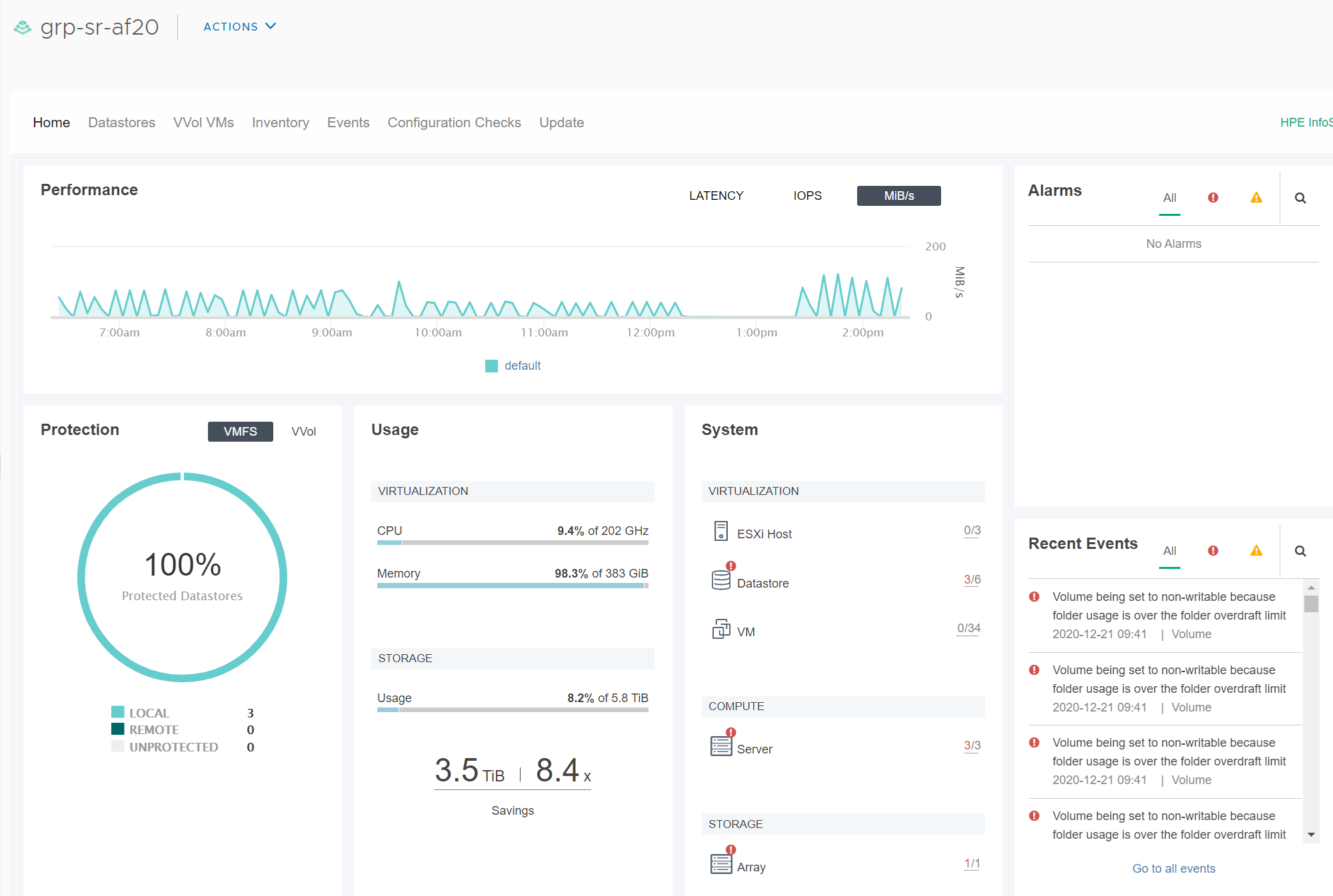Click the 9.4% of 202 GHz value

click(x=603, y=531)
